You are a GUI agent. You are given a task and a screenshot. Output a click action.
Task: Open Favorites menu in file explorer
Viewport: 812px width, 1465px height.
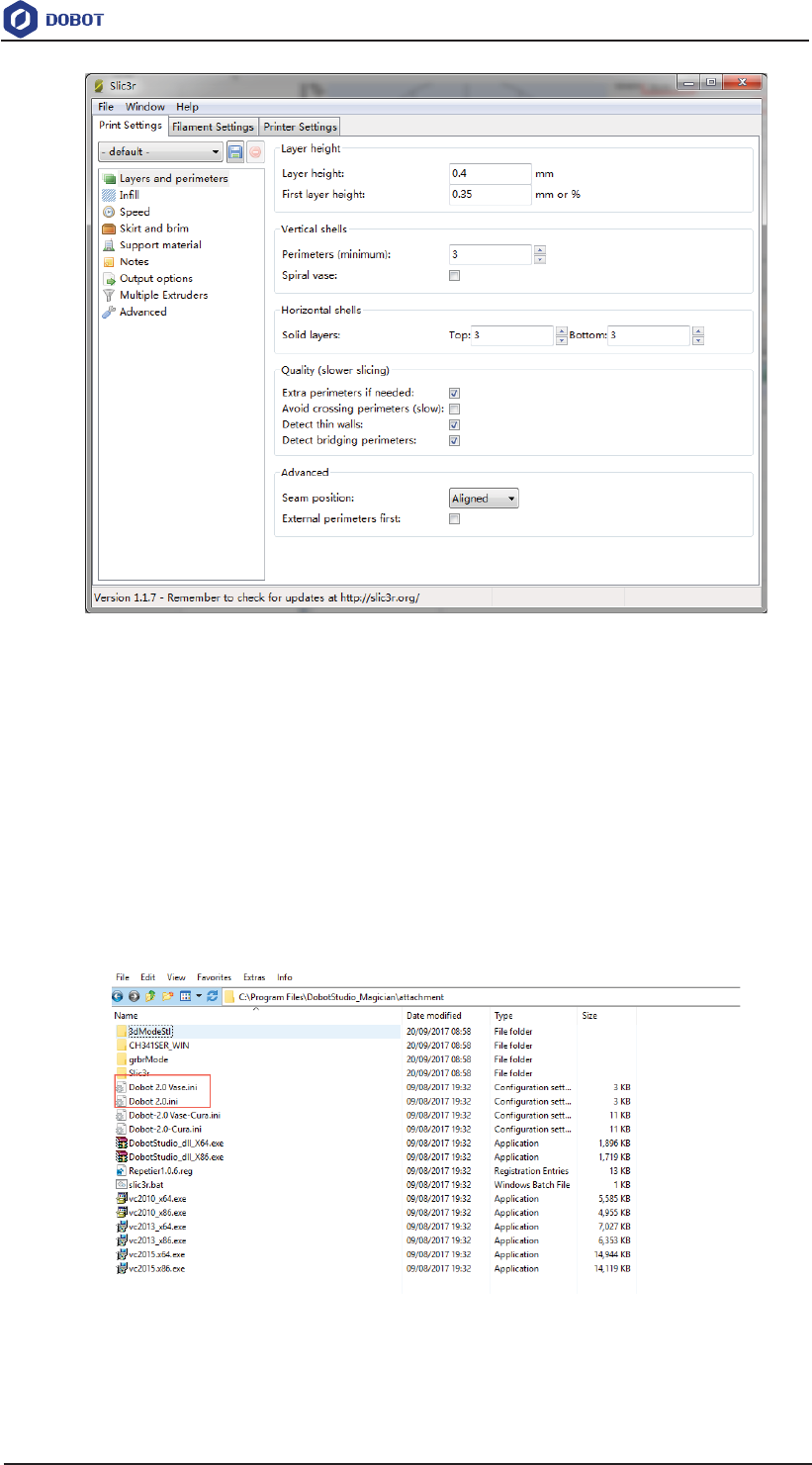tap(214, 977)
